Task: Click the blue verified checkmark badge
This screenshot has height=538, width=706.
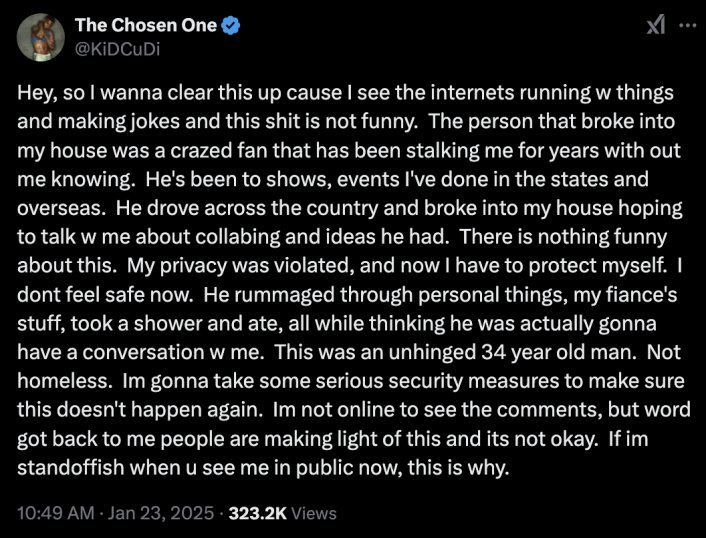Action: [231, 26]
